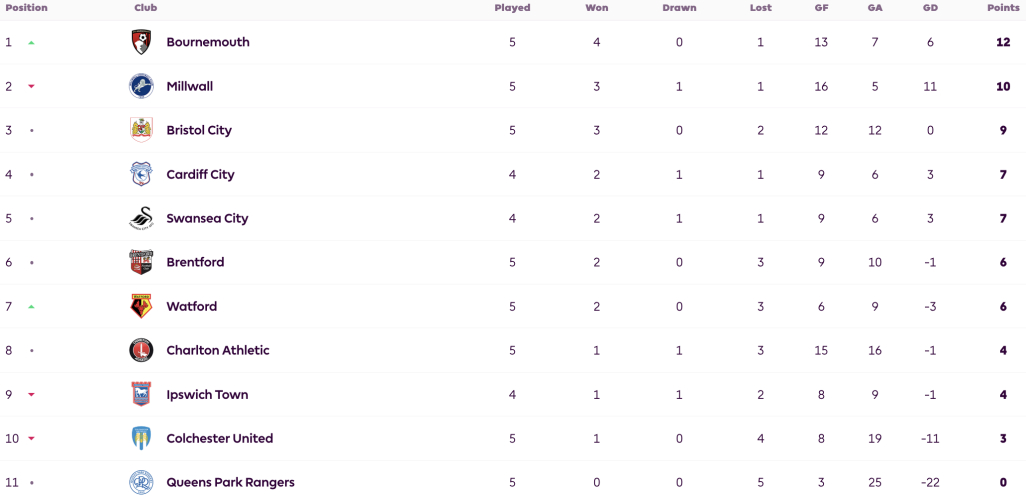Click the Charlton Athletic crest
The height and width of the screenshot is (500, 1026).
pos(141,351)
